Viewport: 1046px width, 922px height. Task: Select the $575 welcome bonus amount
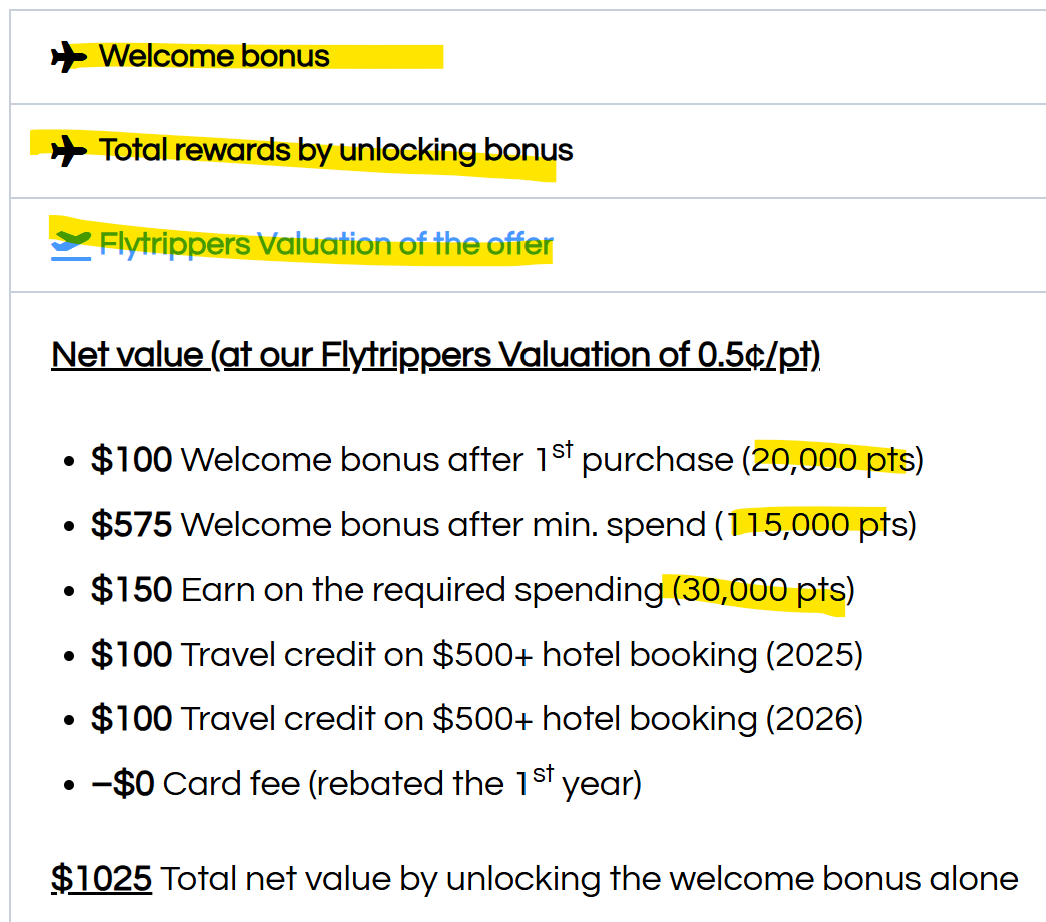131,524
